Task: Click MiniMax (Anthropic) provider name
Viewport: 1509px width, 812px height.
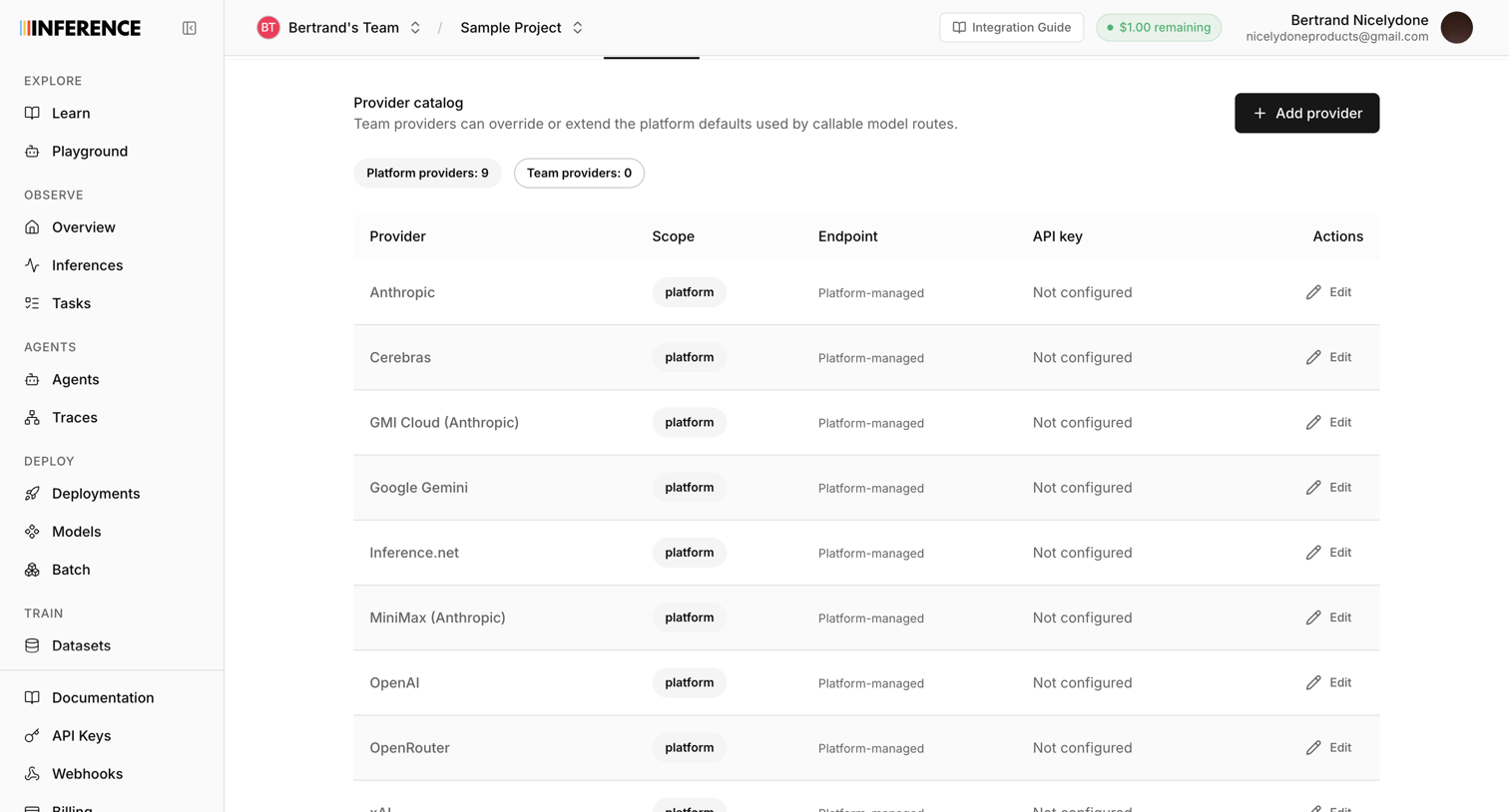Action: click(437, 617)
